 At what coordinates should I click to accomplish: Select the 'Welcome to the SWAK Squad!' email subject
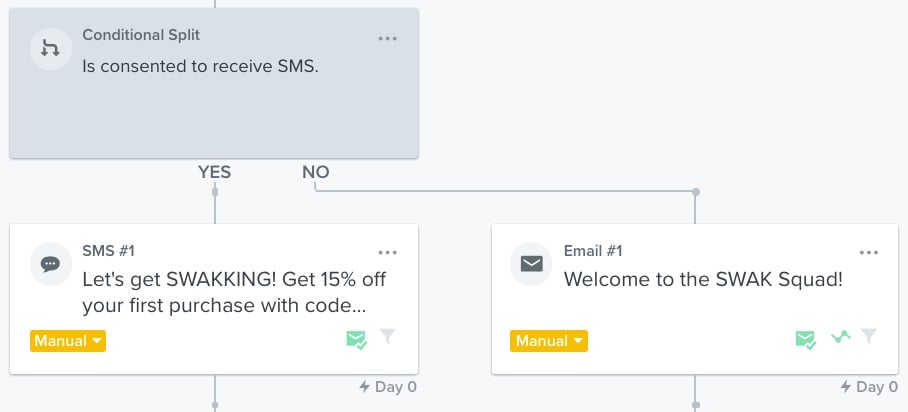703,280
